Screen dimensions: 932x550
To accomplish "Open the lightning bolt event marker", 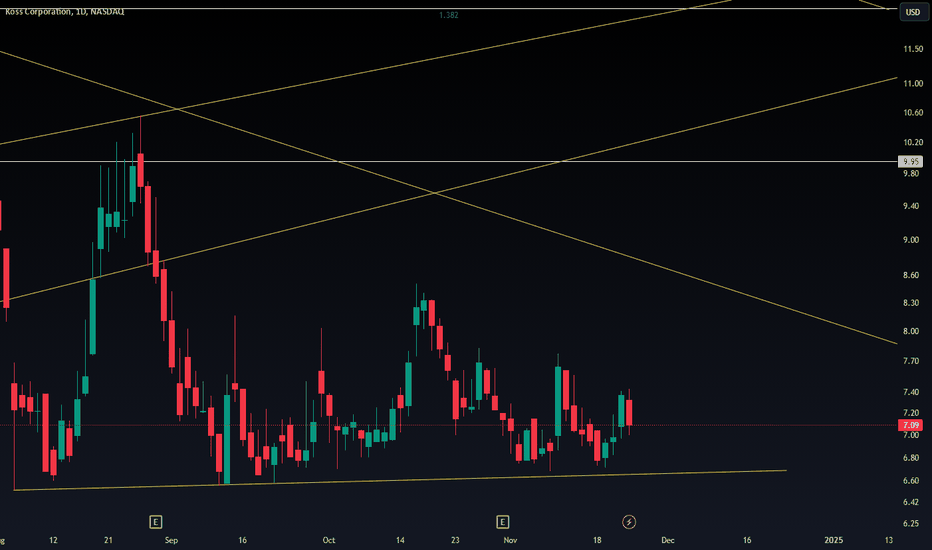I will pos(629,522).
